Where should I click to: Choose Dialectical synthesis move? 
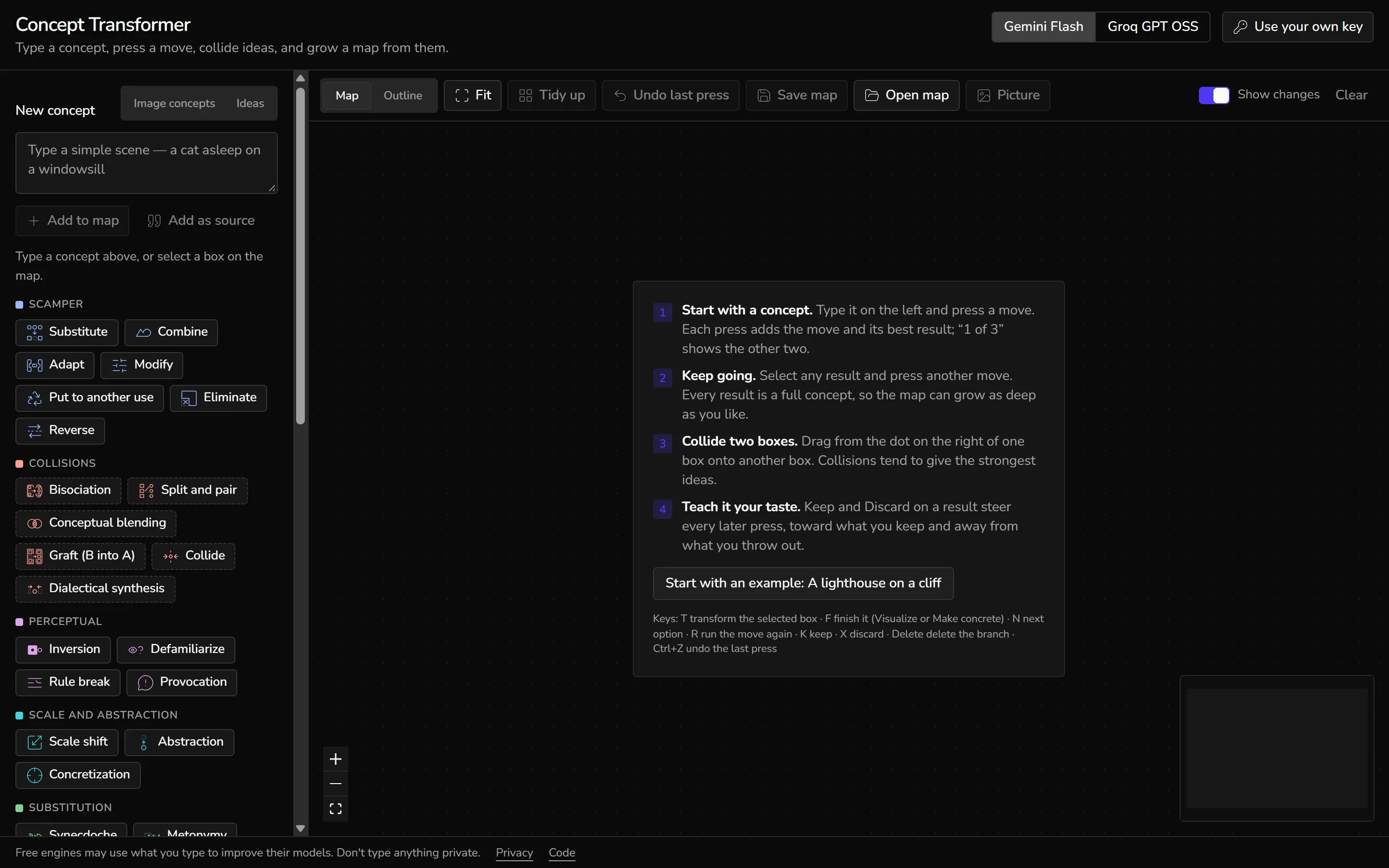95,588
